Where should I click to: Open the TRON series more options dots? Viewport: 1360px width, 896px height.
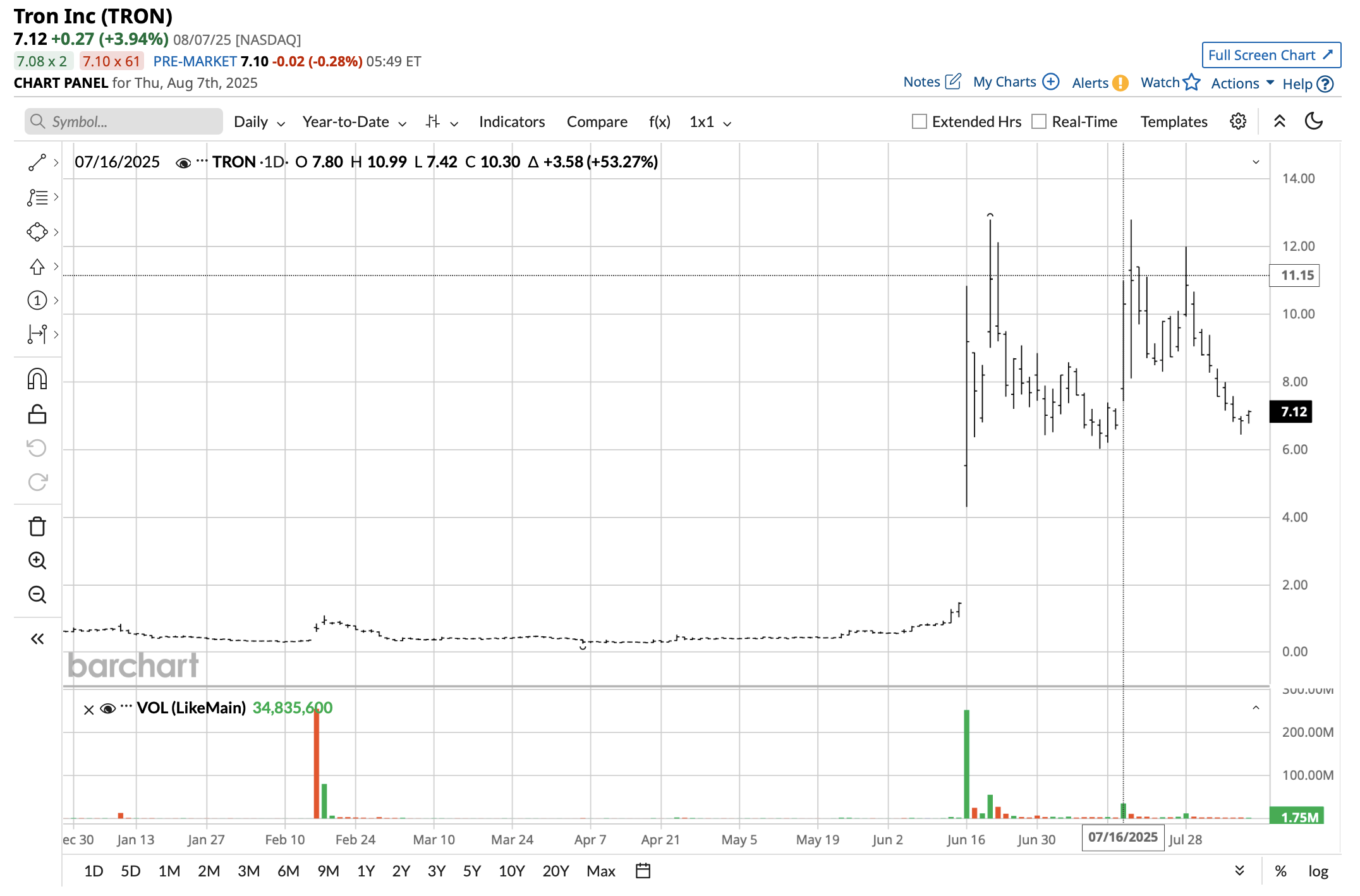point(202,161)
